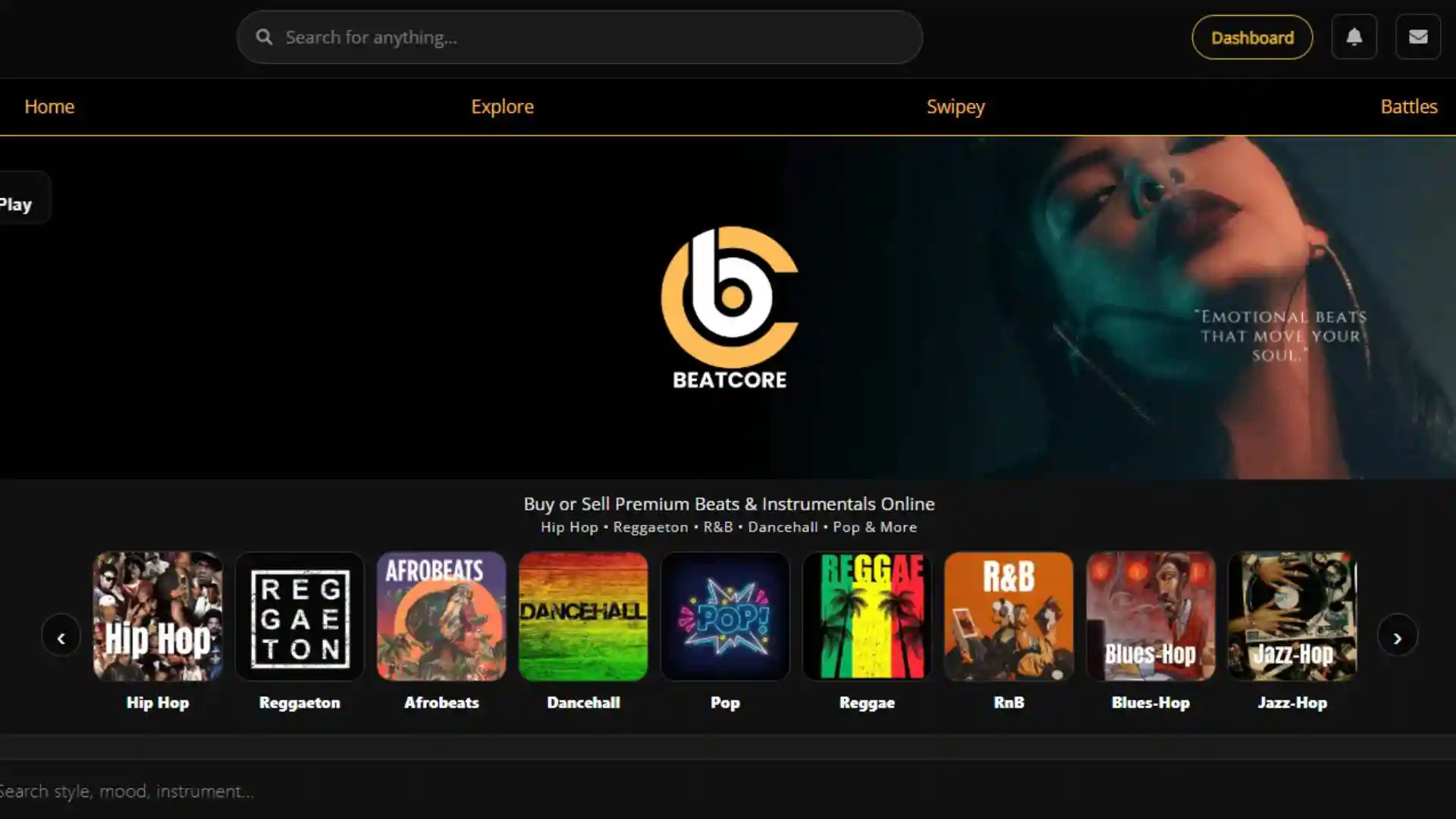Navigate to the Battles tab

1409,106
